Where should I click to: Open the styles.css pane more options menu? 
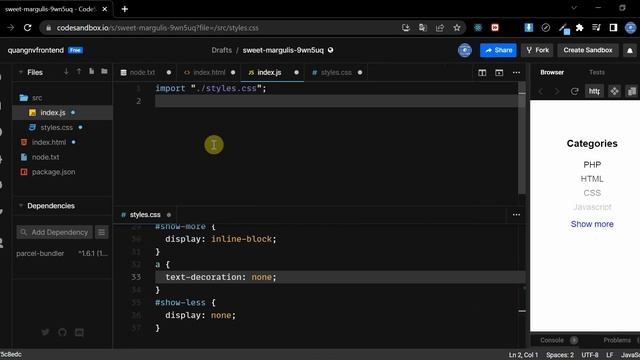click(516, 215)
